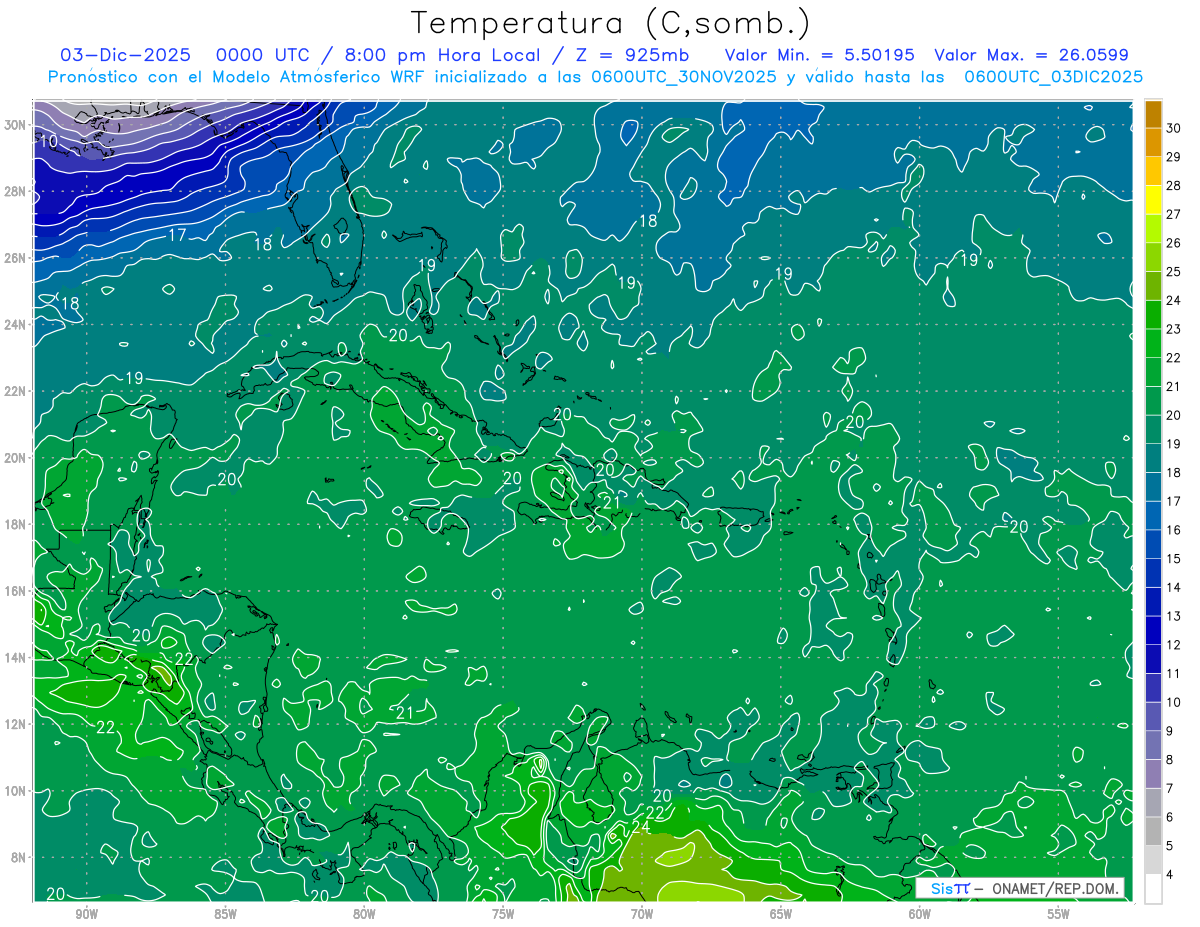This screenshot has height=927, width=1200.
Task: Click the "80W" longitude label
Action: click(x=364, y=914)
